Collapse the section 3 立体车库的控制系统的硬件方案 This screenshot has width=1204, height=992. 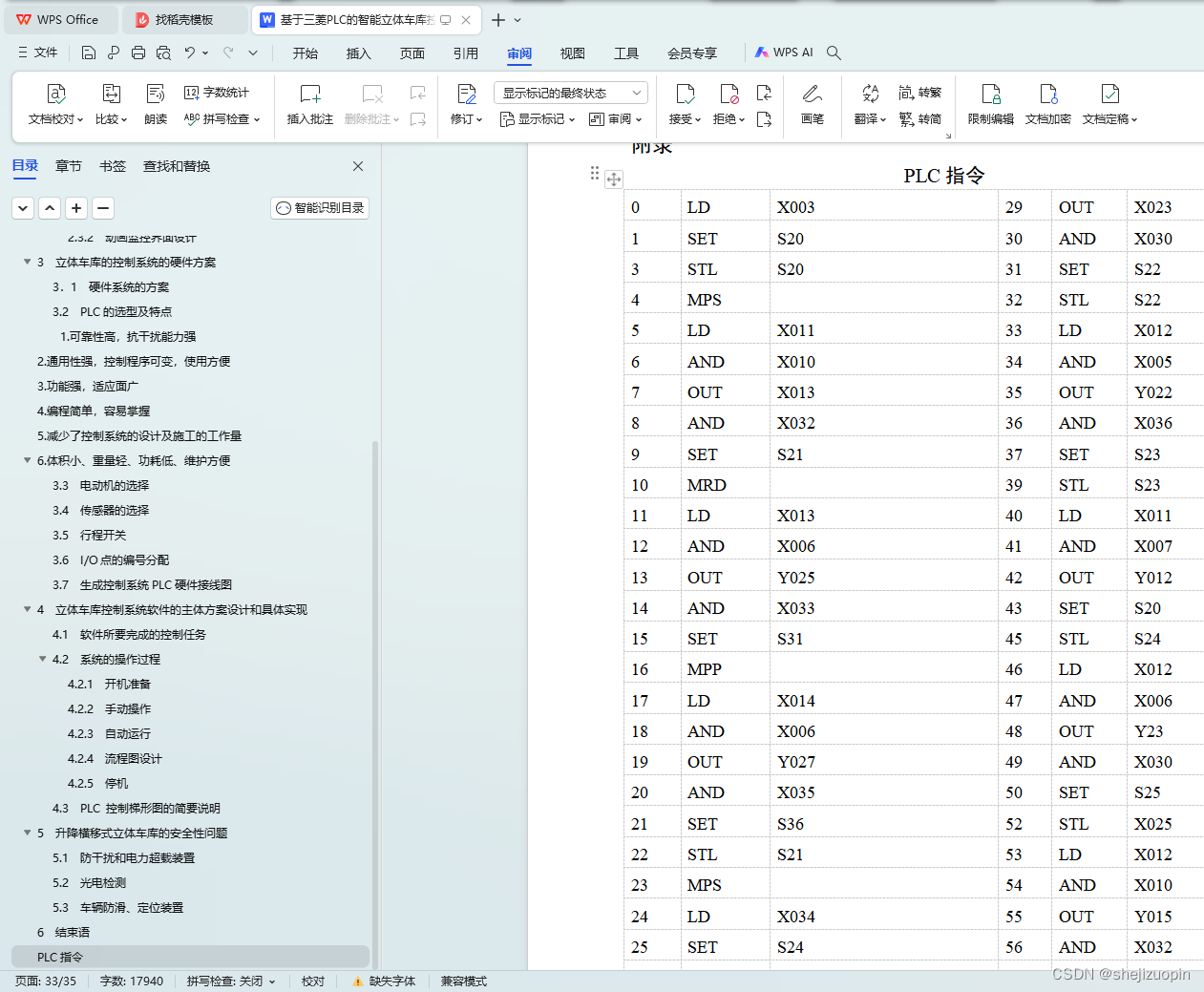(x=27, y=262)
